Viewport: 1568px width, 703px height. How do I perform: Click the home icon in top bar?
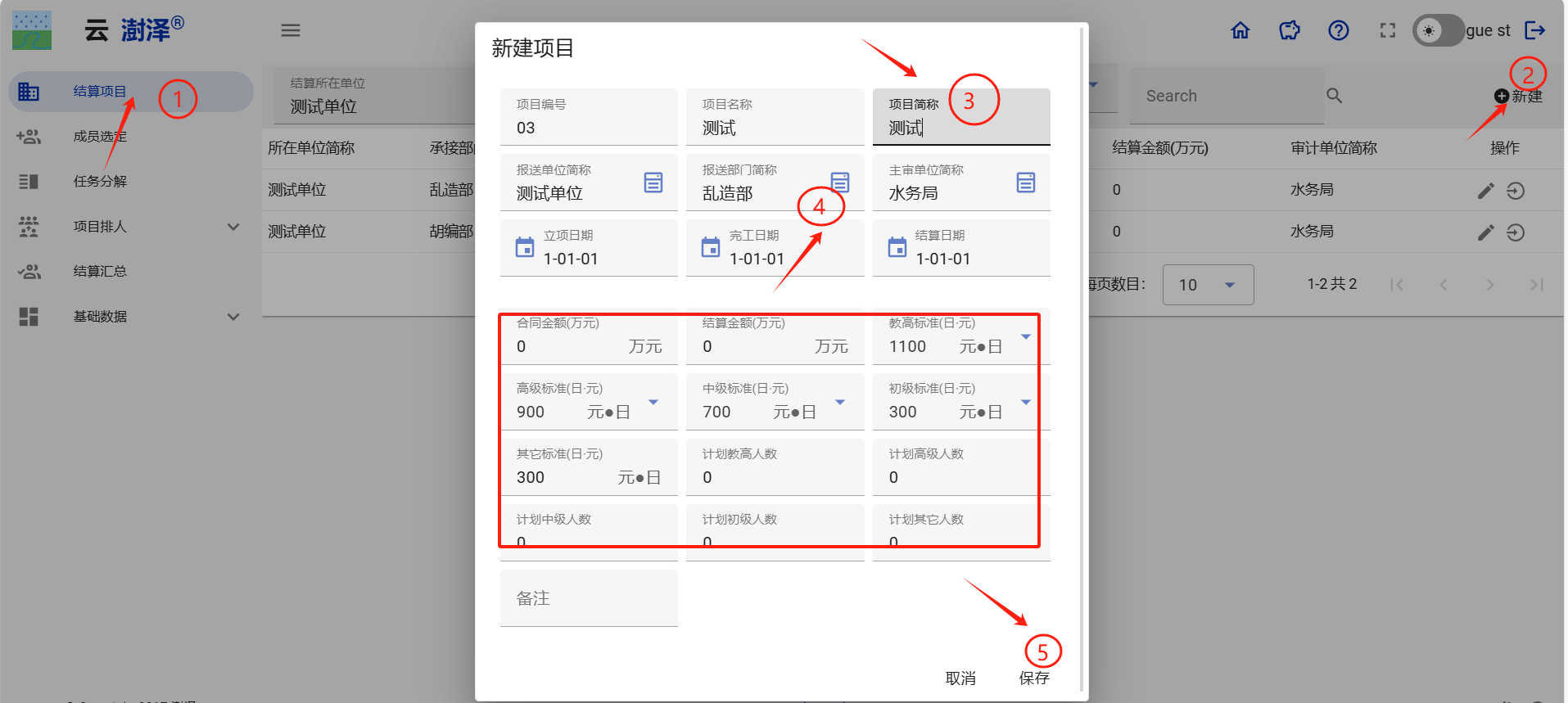coord(1240,30)
